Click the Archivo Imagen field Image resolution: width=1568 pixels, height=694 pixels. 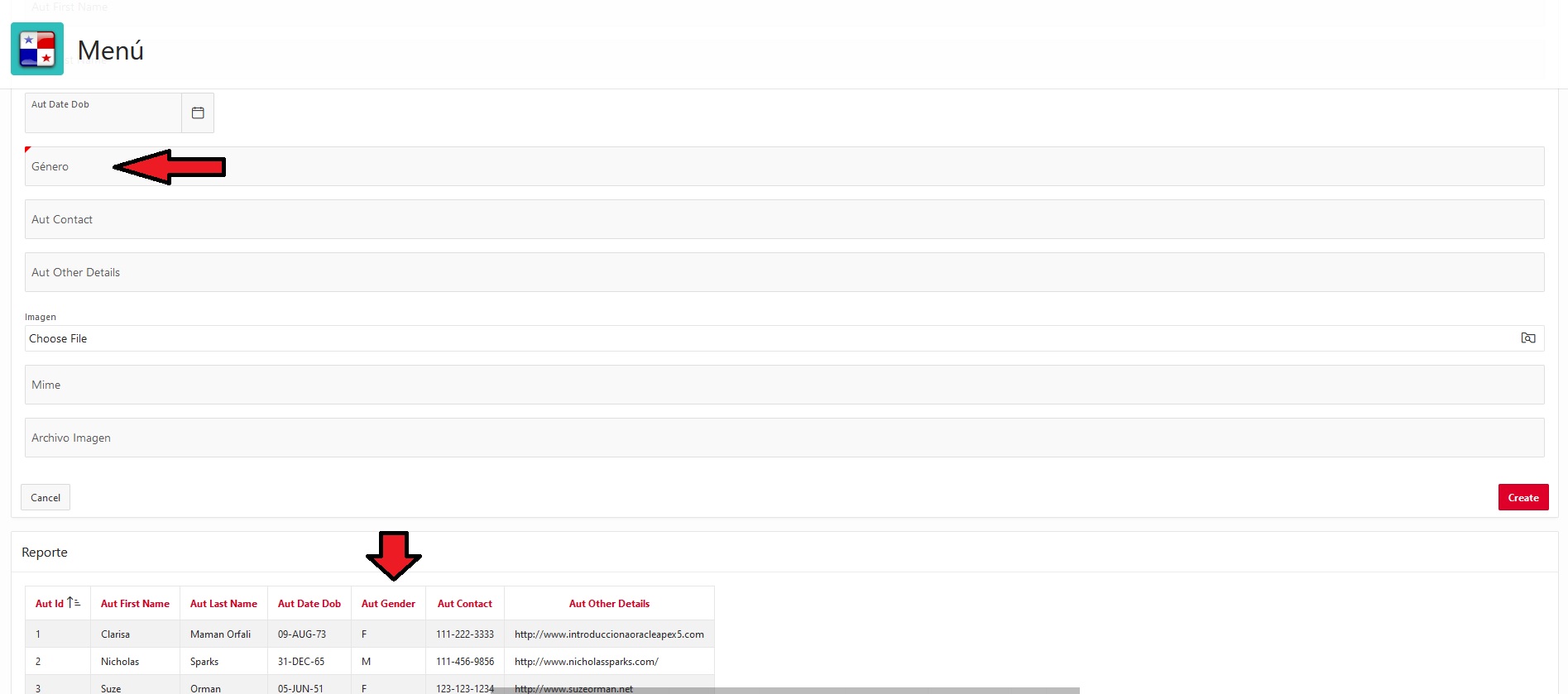click(784, 438)
